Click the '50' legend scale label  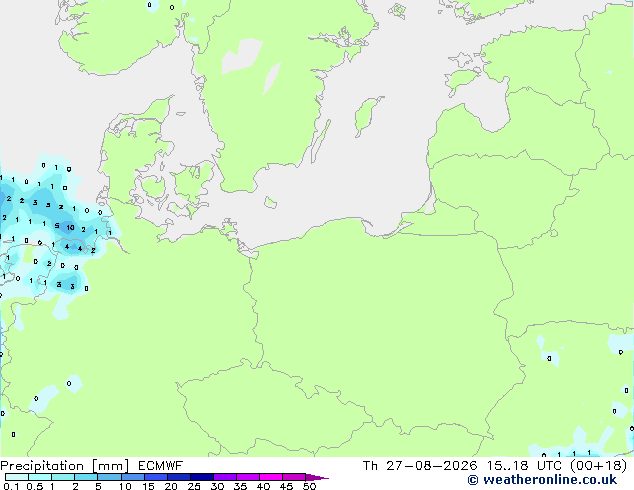(309, 486)
